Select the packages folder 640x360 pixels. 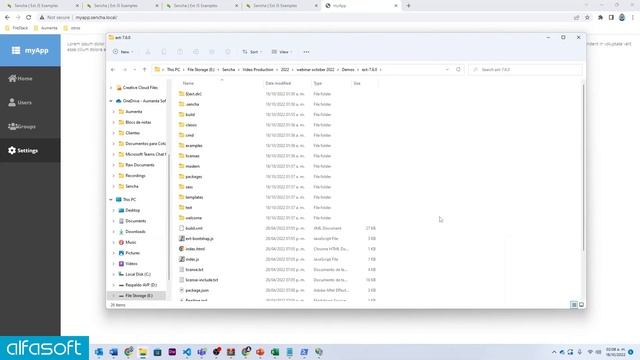click(x=193, y=177)
